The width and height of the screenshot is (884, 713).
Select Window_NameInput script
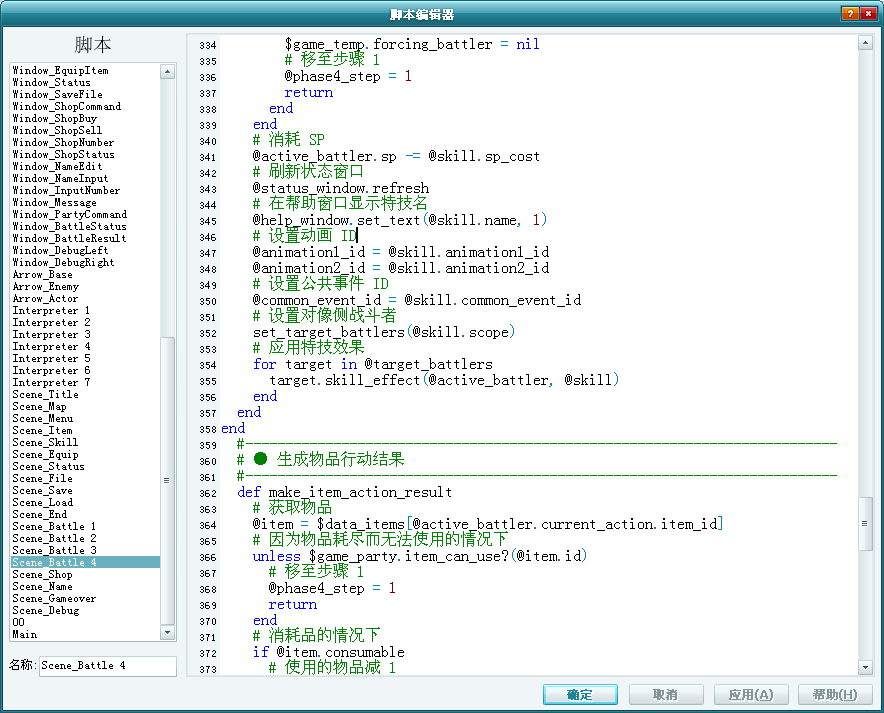pos(60,178)
